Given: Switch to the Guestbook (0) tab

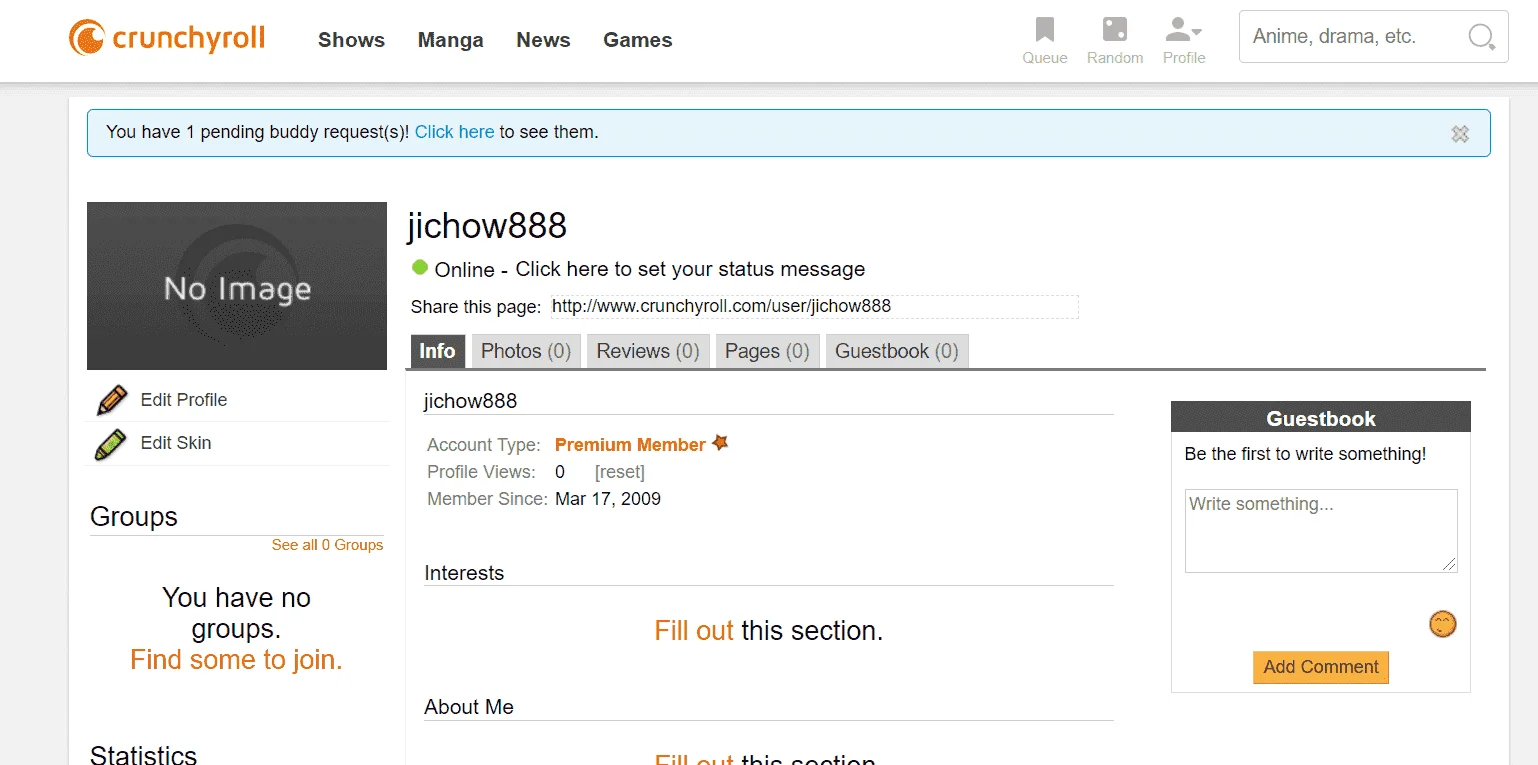Looking at the screenshot, I should coord(897,351).
